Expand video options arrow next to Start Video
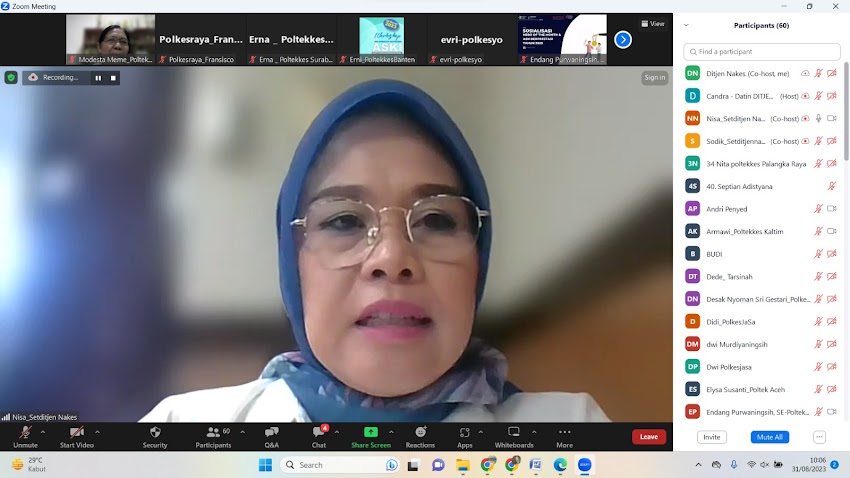The height and width of the screenshot is (478, 850). (x=97, y=432)
